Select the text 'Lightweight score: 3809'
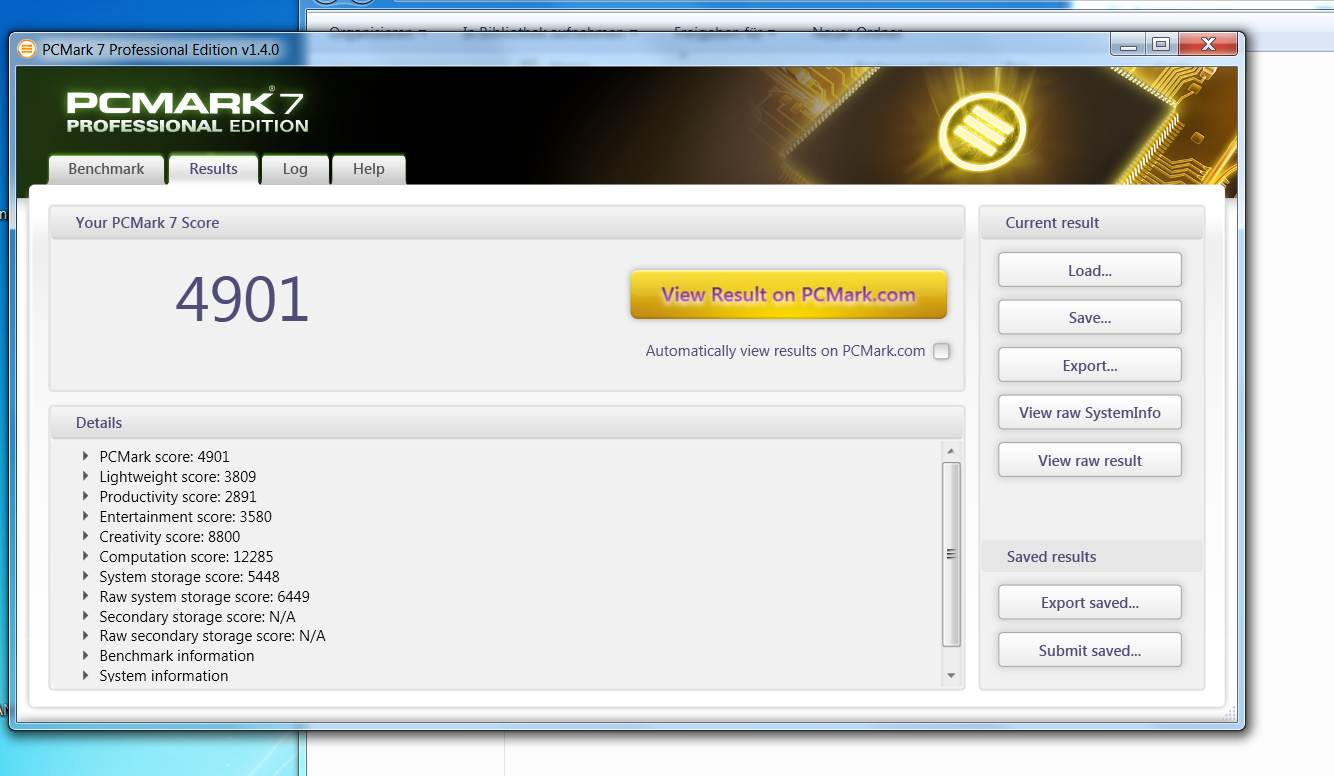 pyautogui.click(x=178, y=476)
